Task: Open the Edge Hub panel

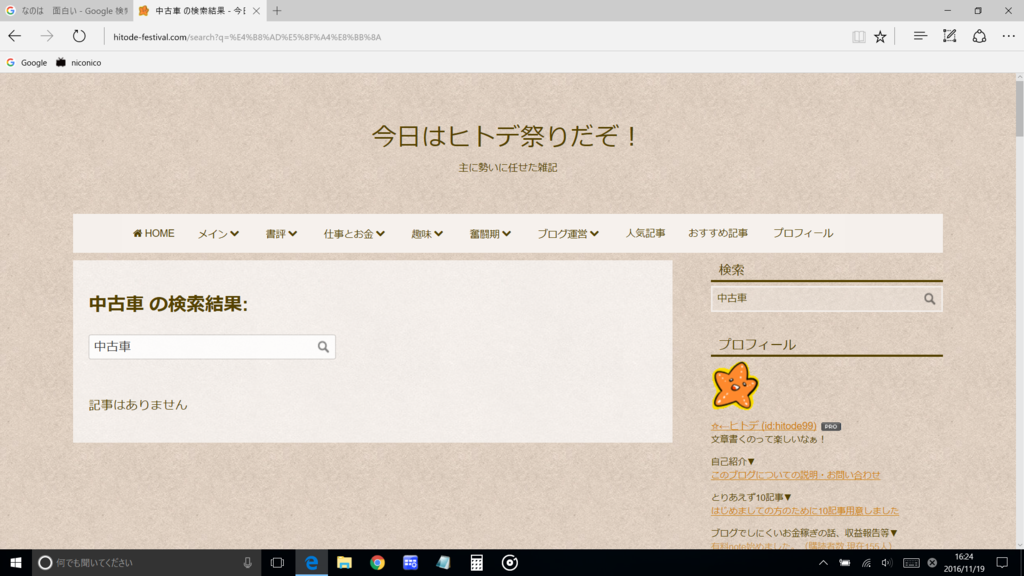Action: (920, 37)
